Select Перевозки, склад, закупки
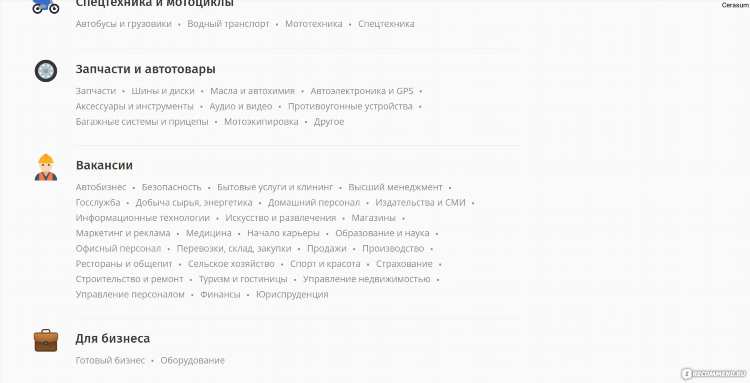 [234, 248]
